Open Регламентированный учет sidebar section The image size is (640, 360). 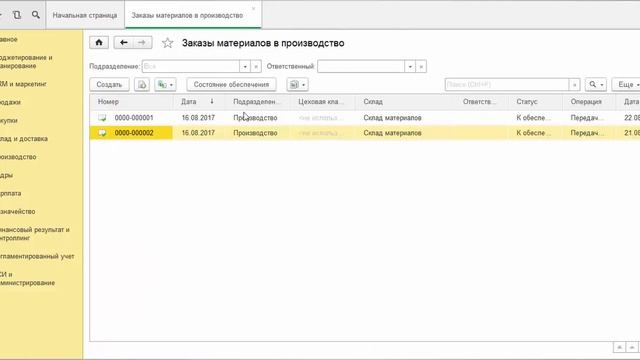pyautogui.click(x=37, y=257)
